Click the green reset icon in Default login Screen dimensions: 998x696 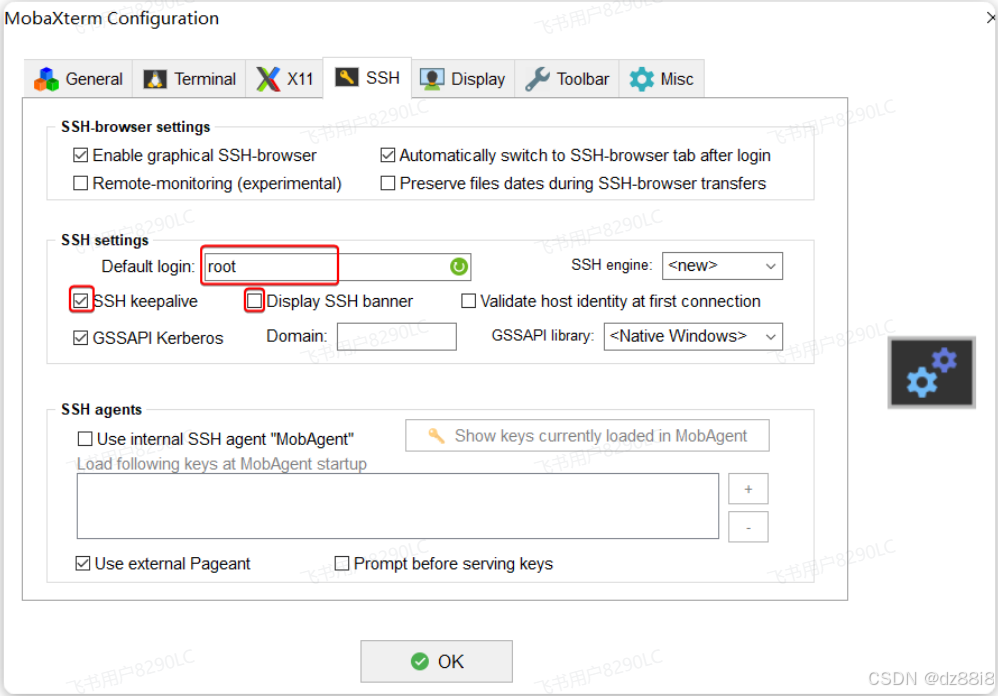pyautogui.click(x=459, y=267)
